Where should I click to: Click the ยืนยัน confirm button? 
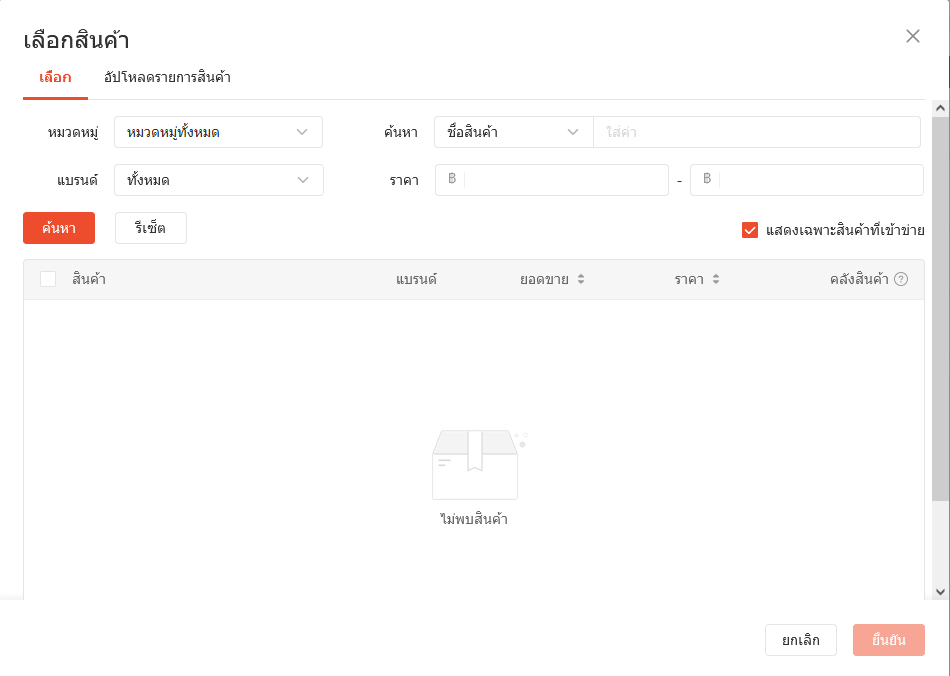889,640
